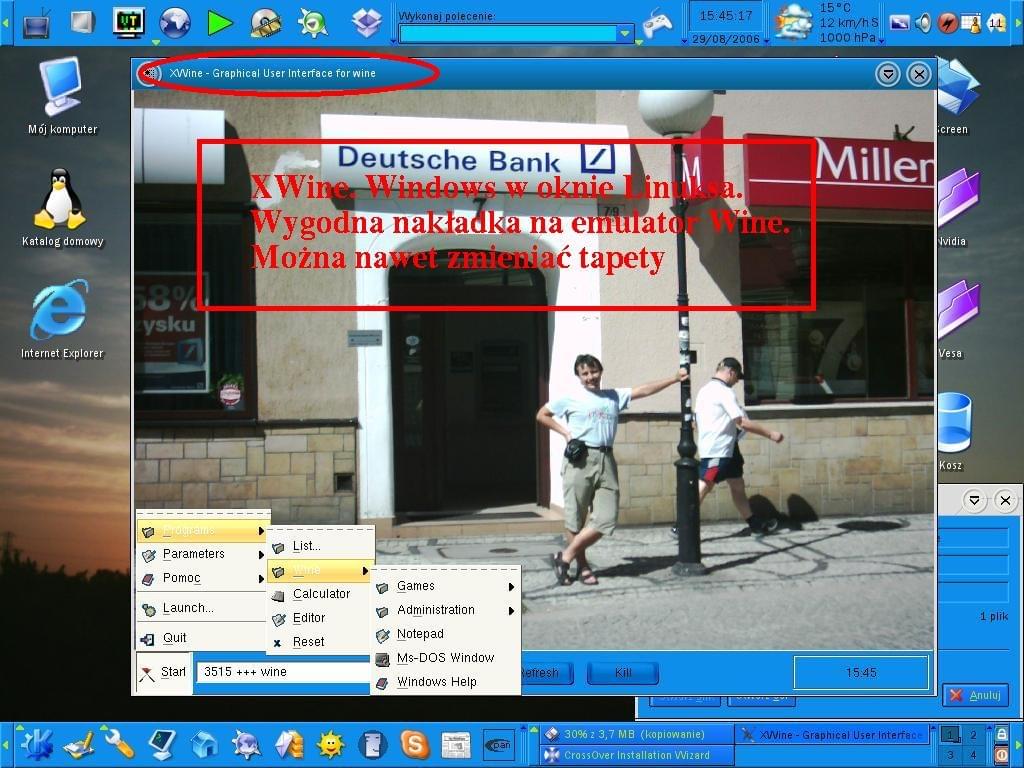Launch Notepad from Wine submenu
The image size is (1024, 768).
click(446, 634)
